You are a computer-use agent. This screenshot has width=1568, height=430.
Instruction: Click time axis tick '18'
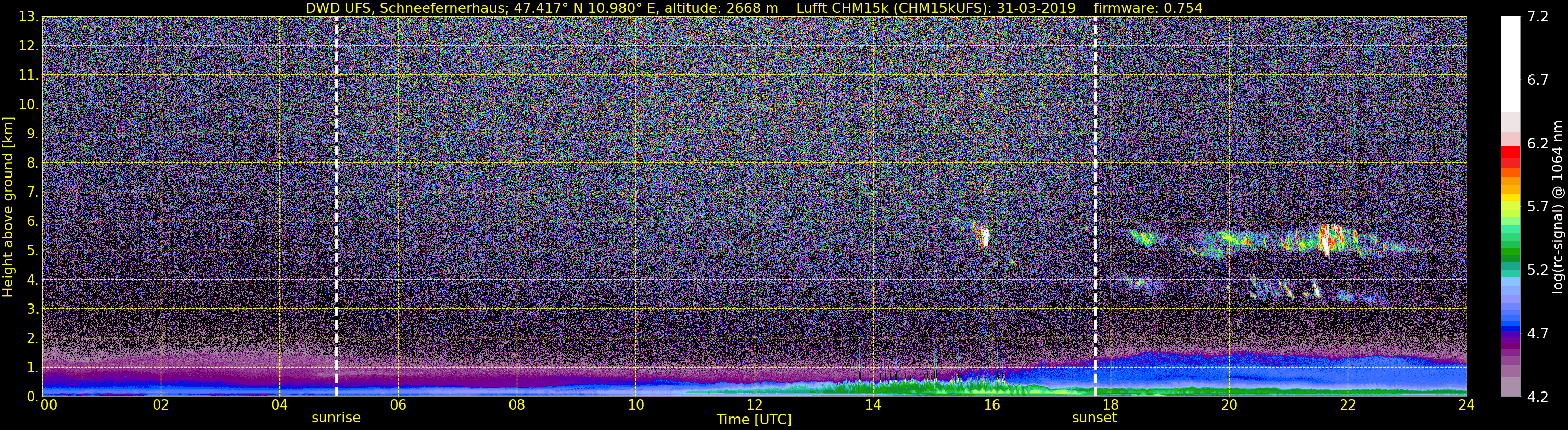(1110, 405)
